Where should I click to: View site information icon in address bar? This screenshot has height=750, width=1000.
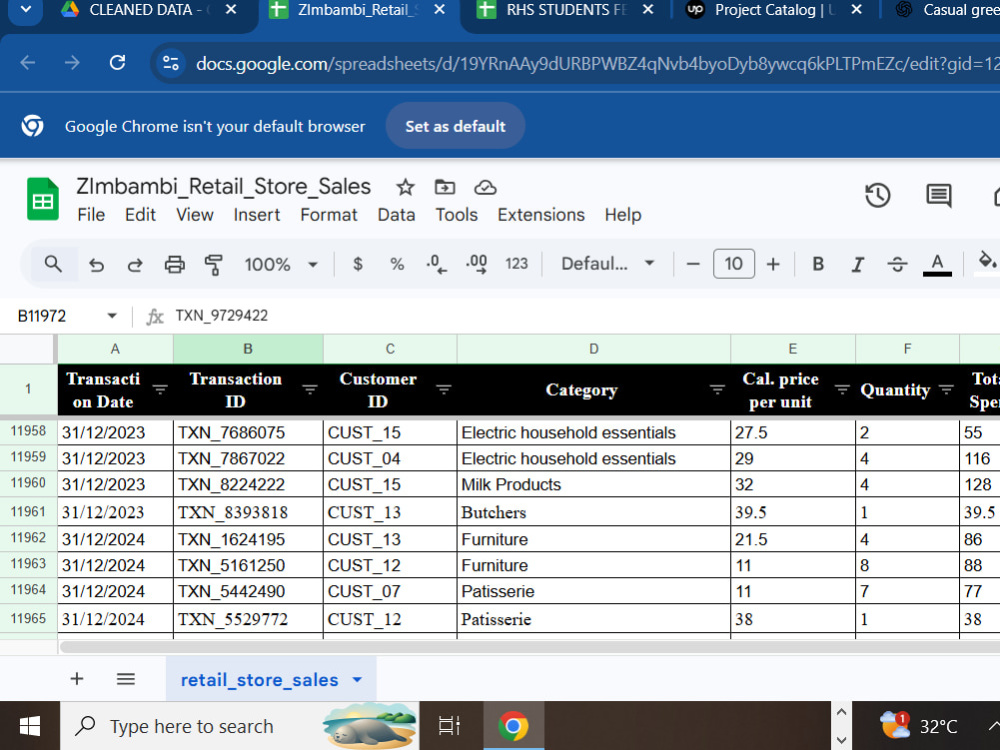click(x=171, y=63)
